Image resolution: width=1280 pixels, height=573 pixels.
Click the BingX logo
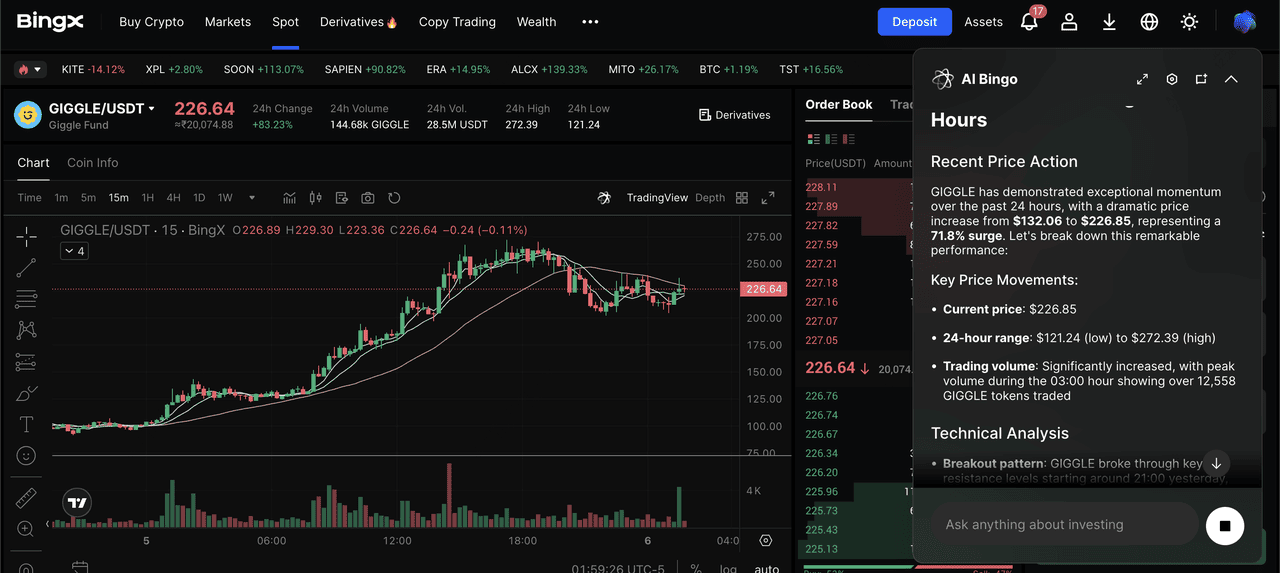[51, 21]
